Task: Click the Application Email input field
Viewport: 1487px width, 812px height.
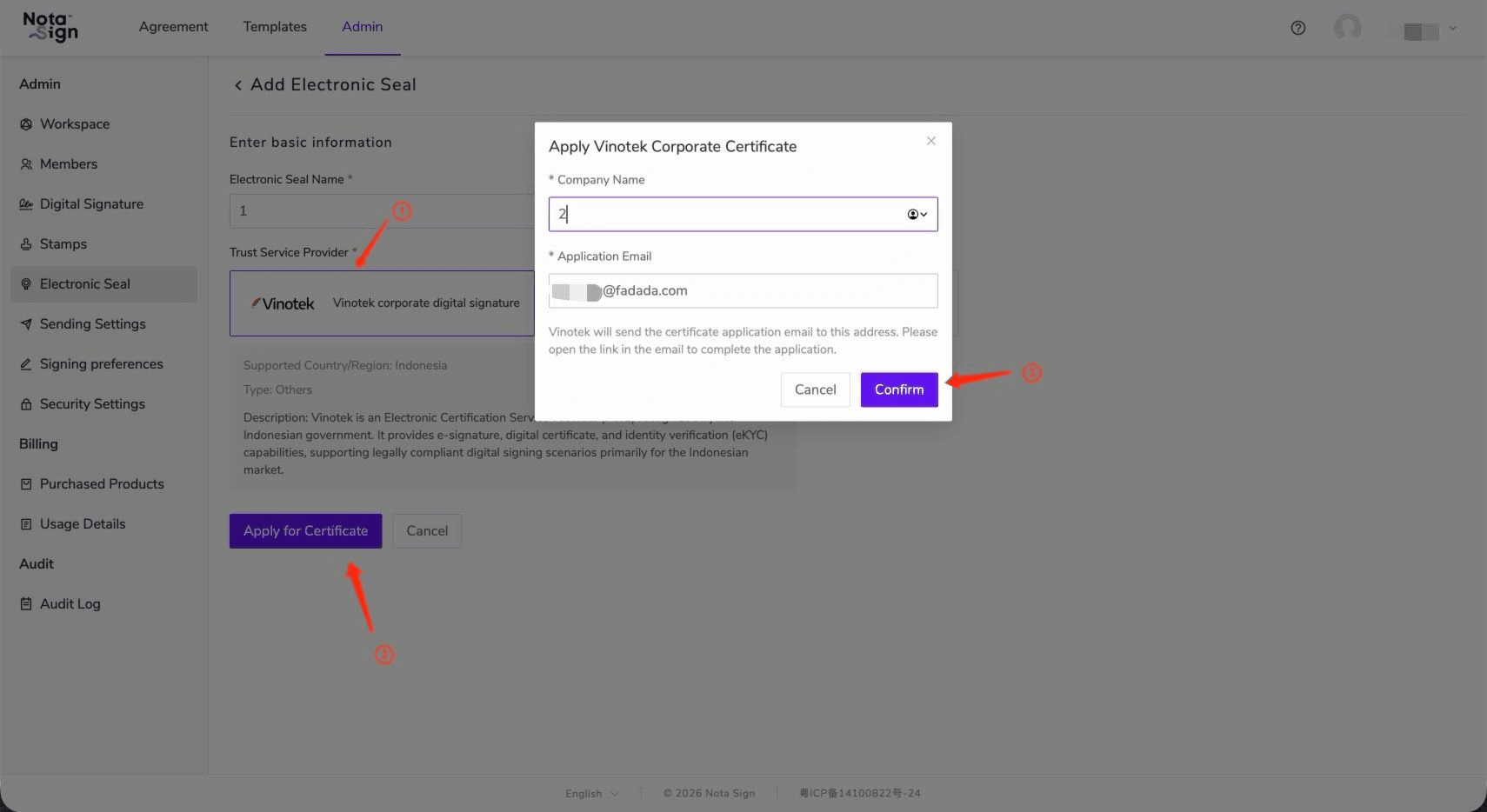Action: pyautogui.click(x=743, y=290)
